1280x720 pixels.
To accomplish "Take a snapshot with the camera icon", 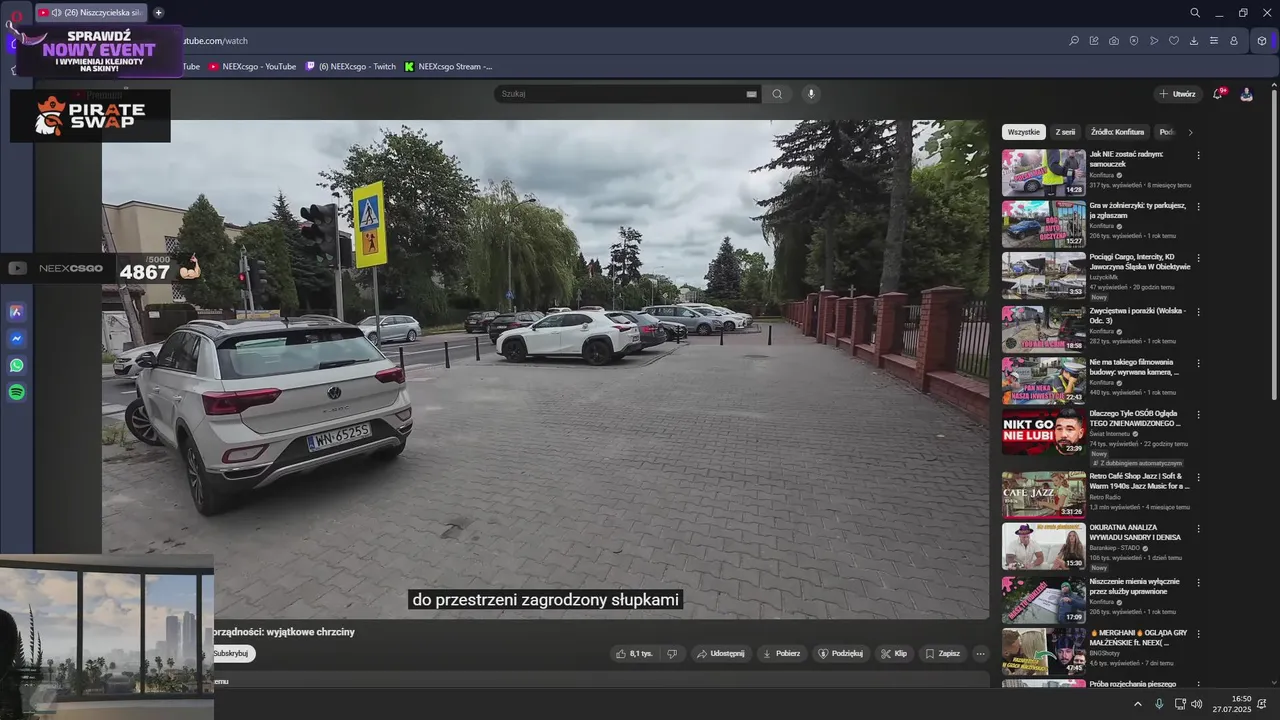I will pyautogui.click(x=1114, y=41).
